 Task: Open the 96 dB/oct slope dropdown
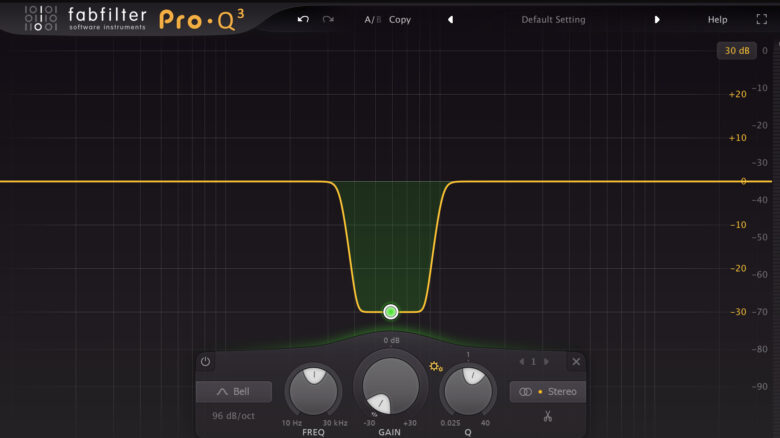point(233,416)
